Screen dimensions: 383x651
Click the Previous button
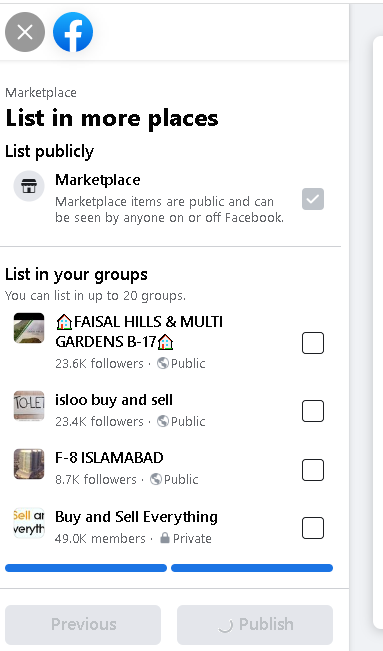pyautogui.click(x=83, y=624)
